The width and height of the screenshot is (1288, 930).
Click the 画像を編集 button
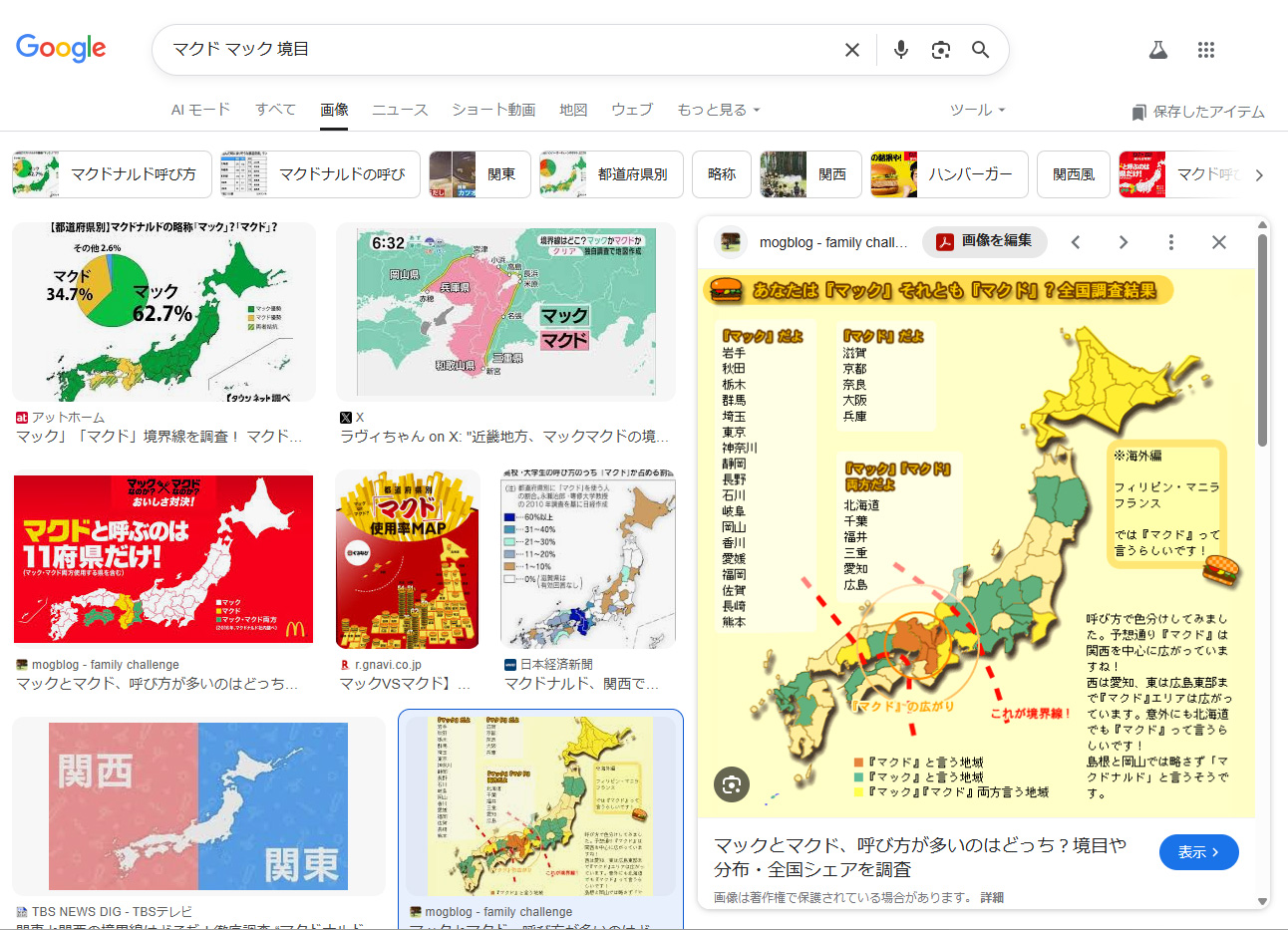(x=985, y=241)
